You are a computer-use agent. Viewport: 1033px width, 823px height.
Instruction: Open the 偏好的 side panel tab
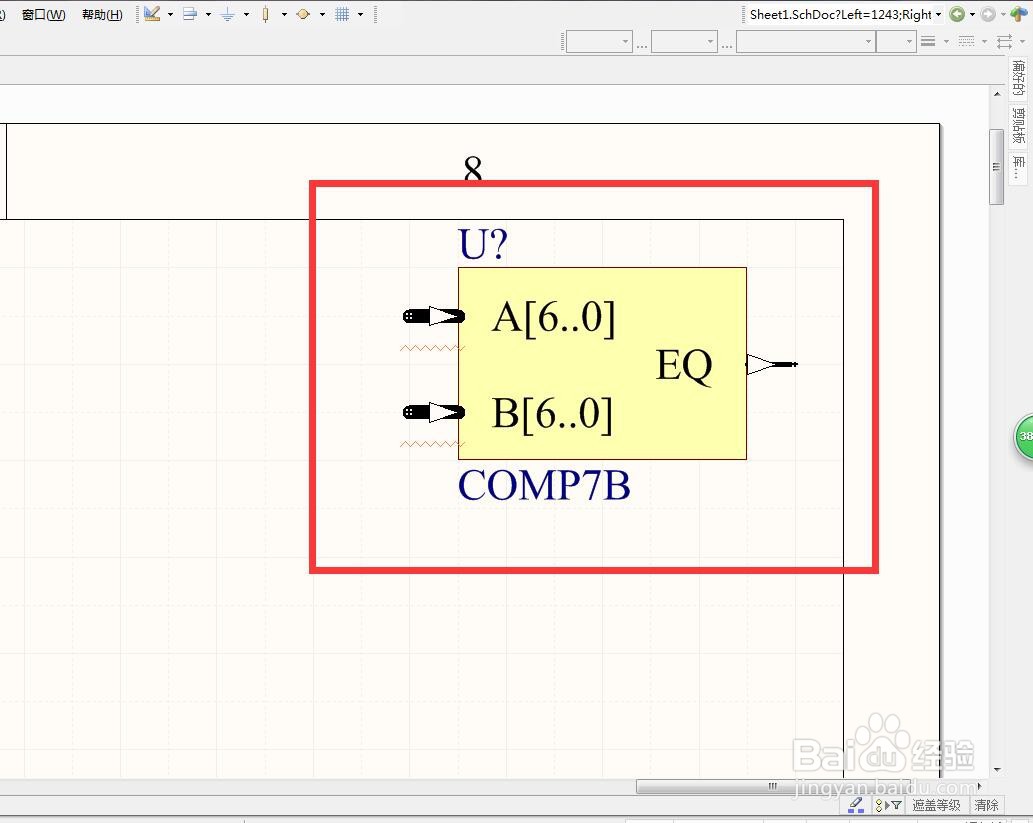pyautogui.click(x=1019, y=78)
